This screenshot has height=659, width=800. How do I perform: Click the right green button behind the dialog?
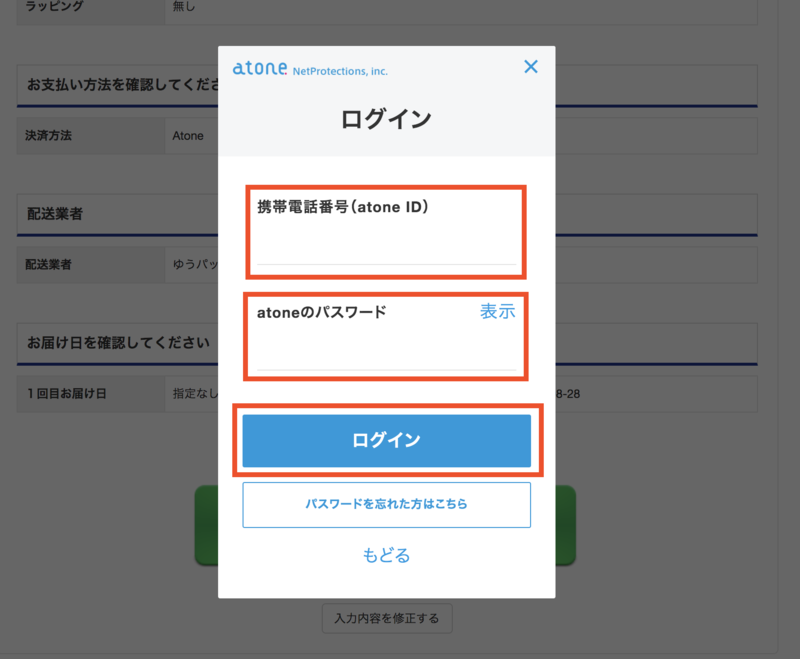(x=565, y=525)
